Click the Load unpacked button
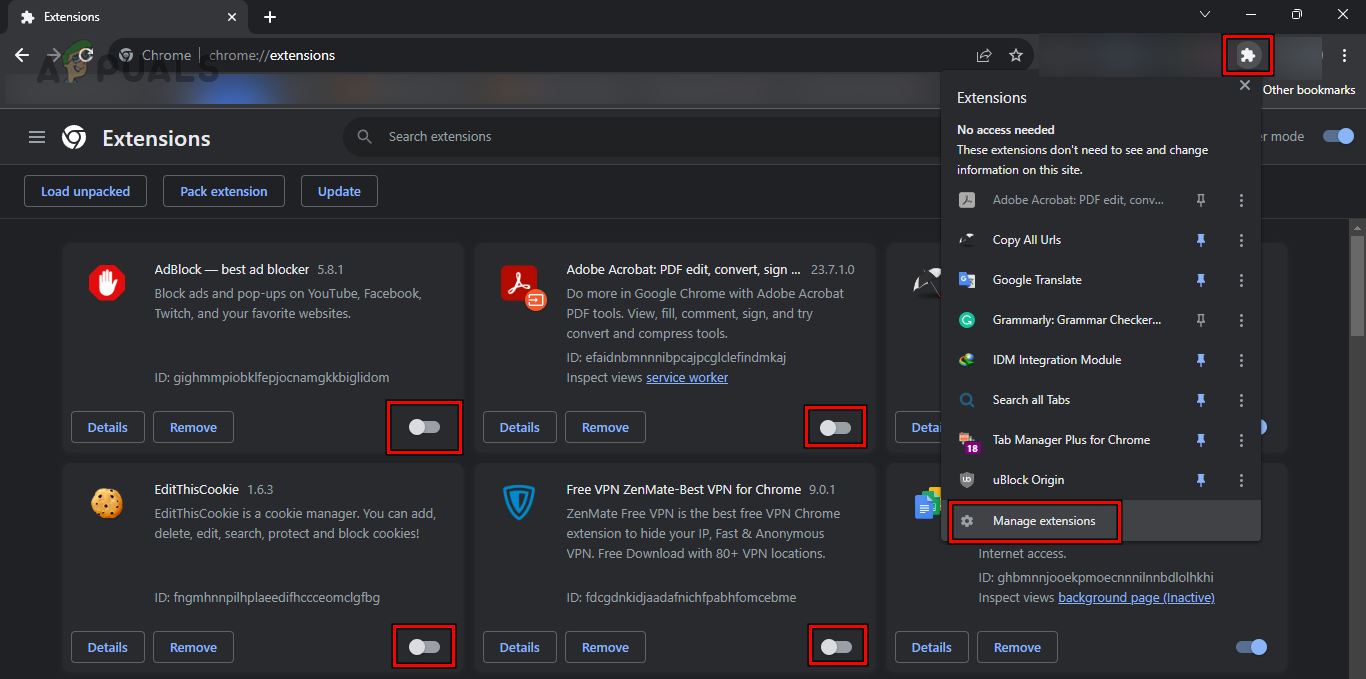1366x679 pixels. click(85, 191)
